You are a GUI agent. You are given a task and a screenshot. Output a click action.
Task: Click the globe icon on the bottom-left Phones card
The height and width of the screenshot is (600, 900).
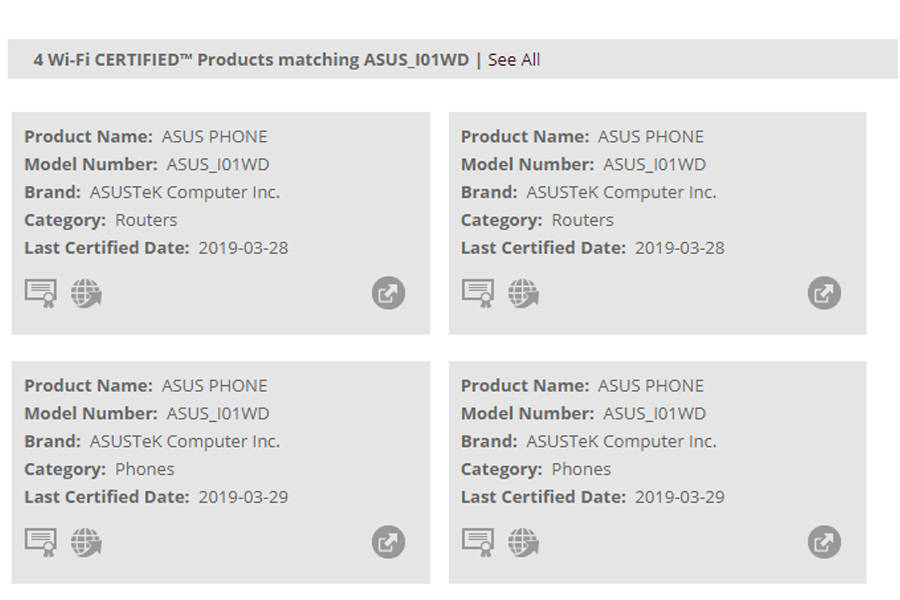click(x=84, y=542)
